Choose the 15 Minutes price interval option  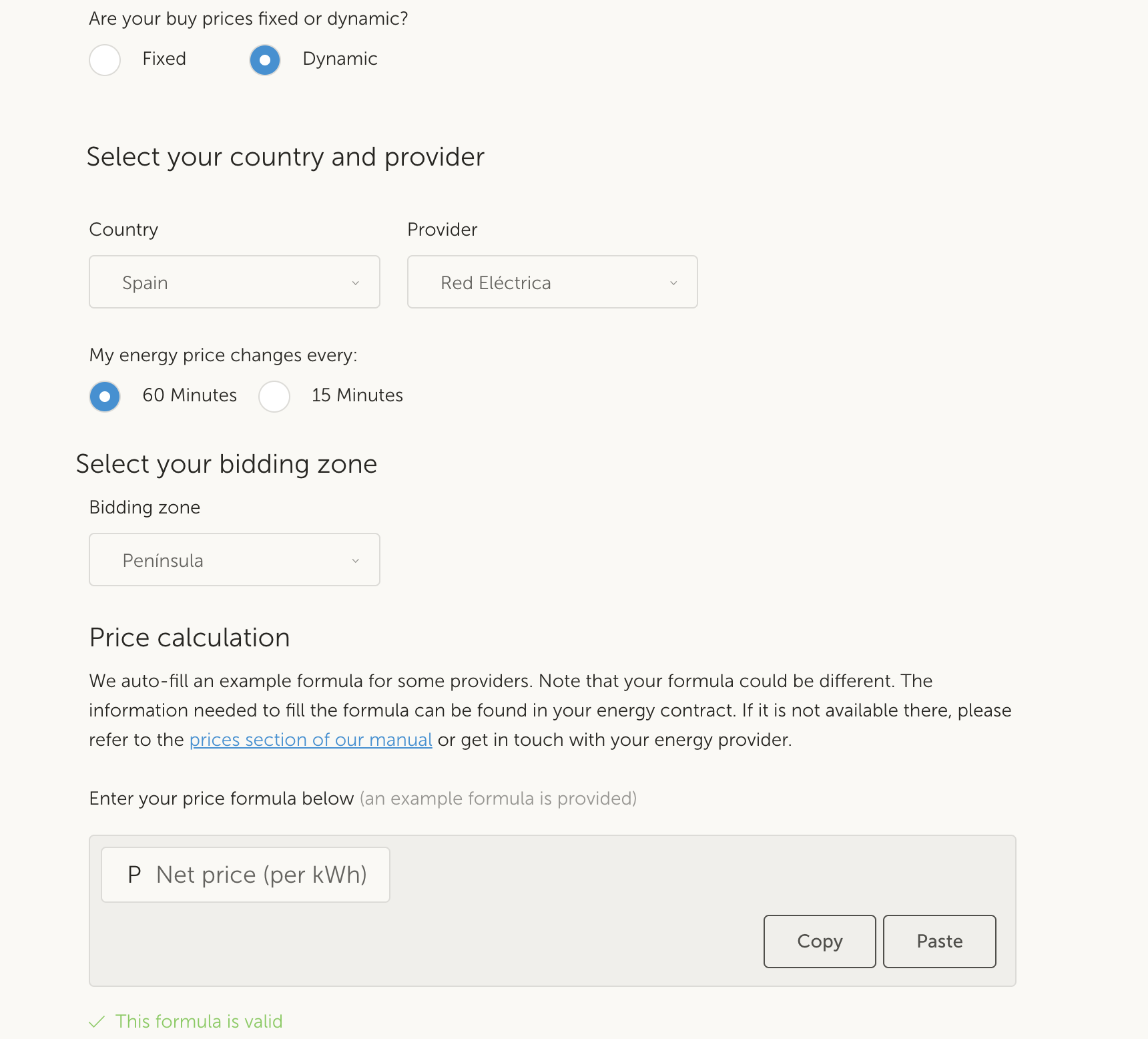[274, 397]
